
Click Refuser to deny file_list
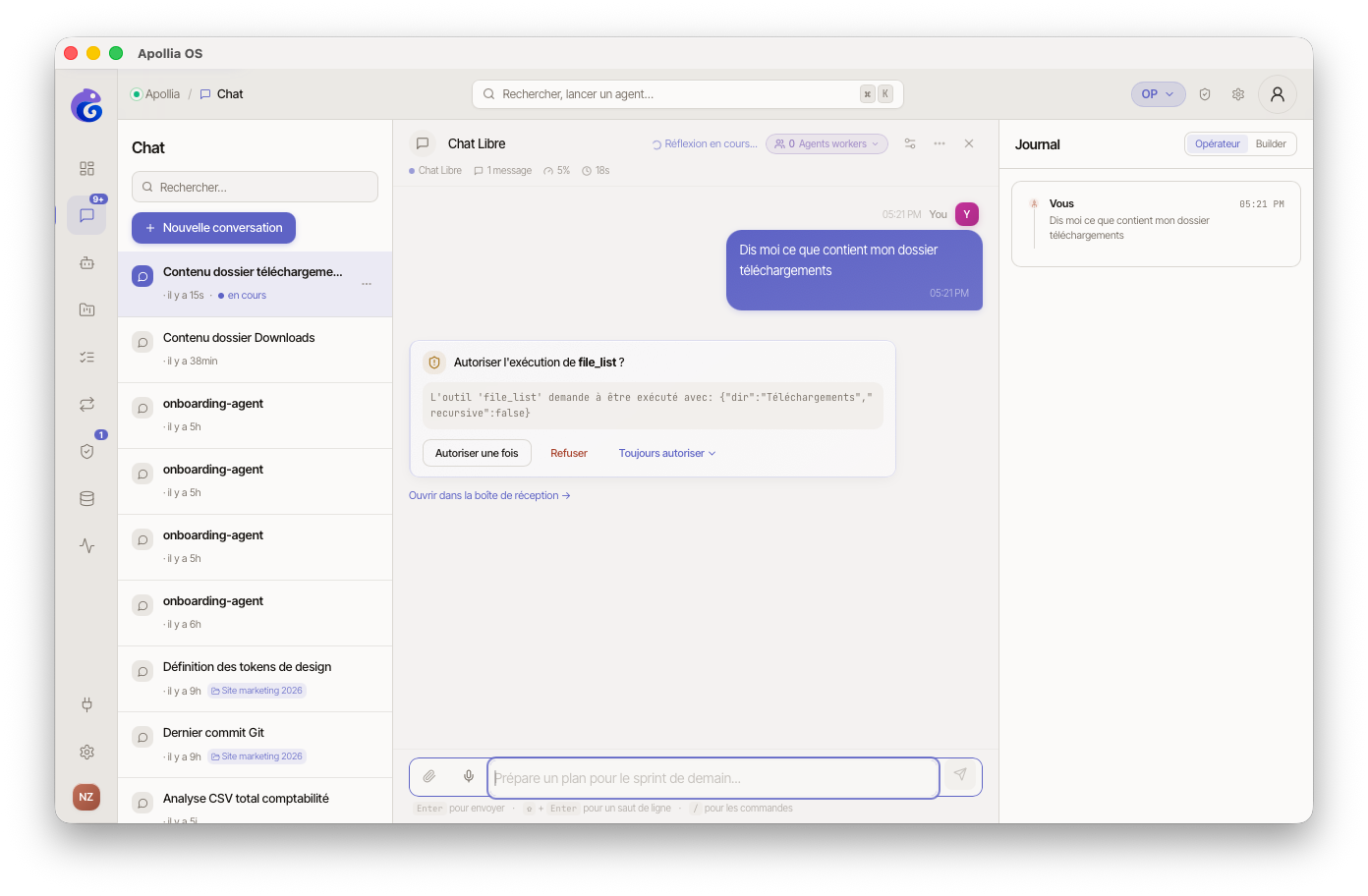[569, 453]
